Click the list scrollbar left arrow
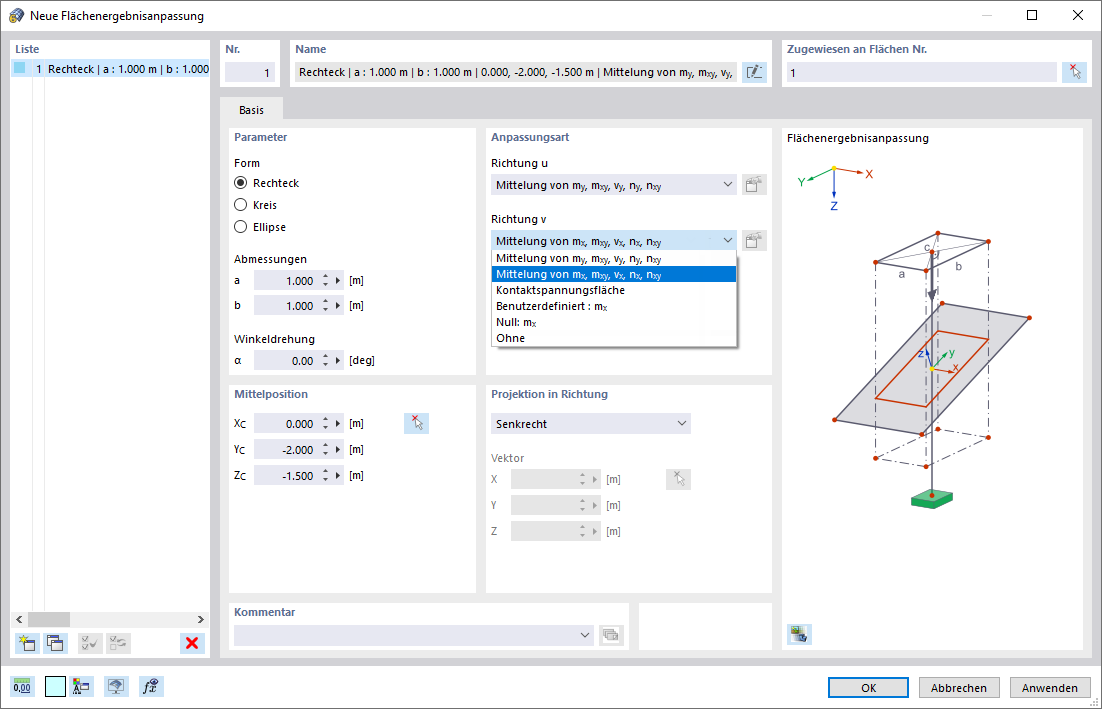This screenshot has width=1102, height=709. click(x=19, y=619)
